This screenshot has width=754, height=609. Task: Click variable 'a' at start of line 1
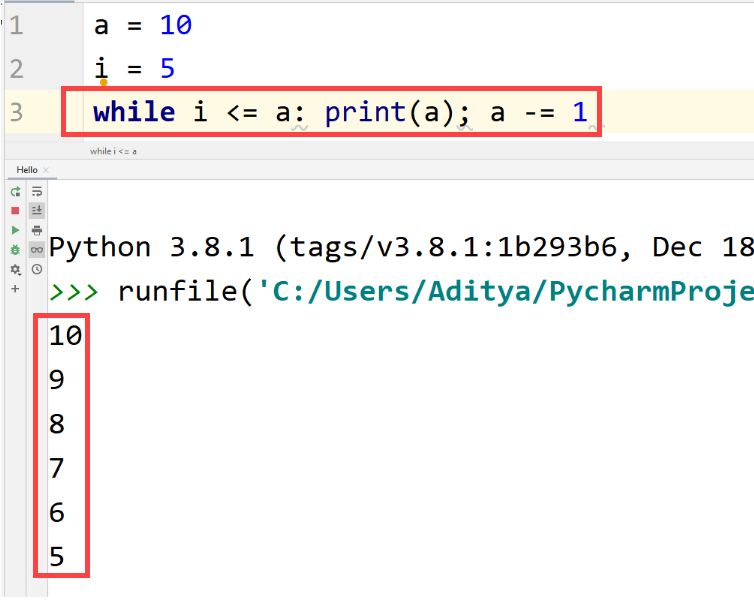(101, 26)
